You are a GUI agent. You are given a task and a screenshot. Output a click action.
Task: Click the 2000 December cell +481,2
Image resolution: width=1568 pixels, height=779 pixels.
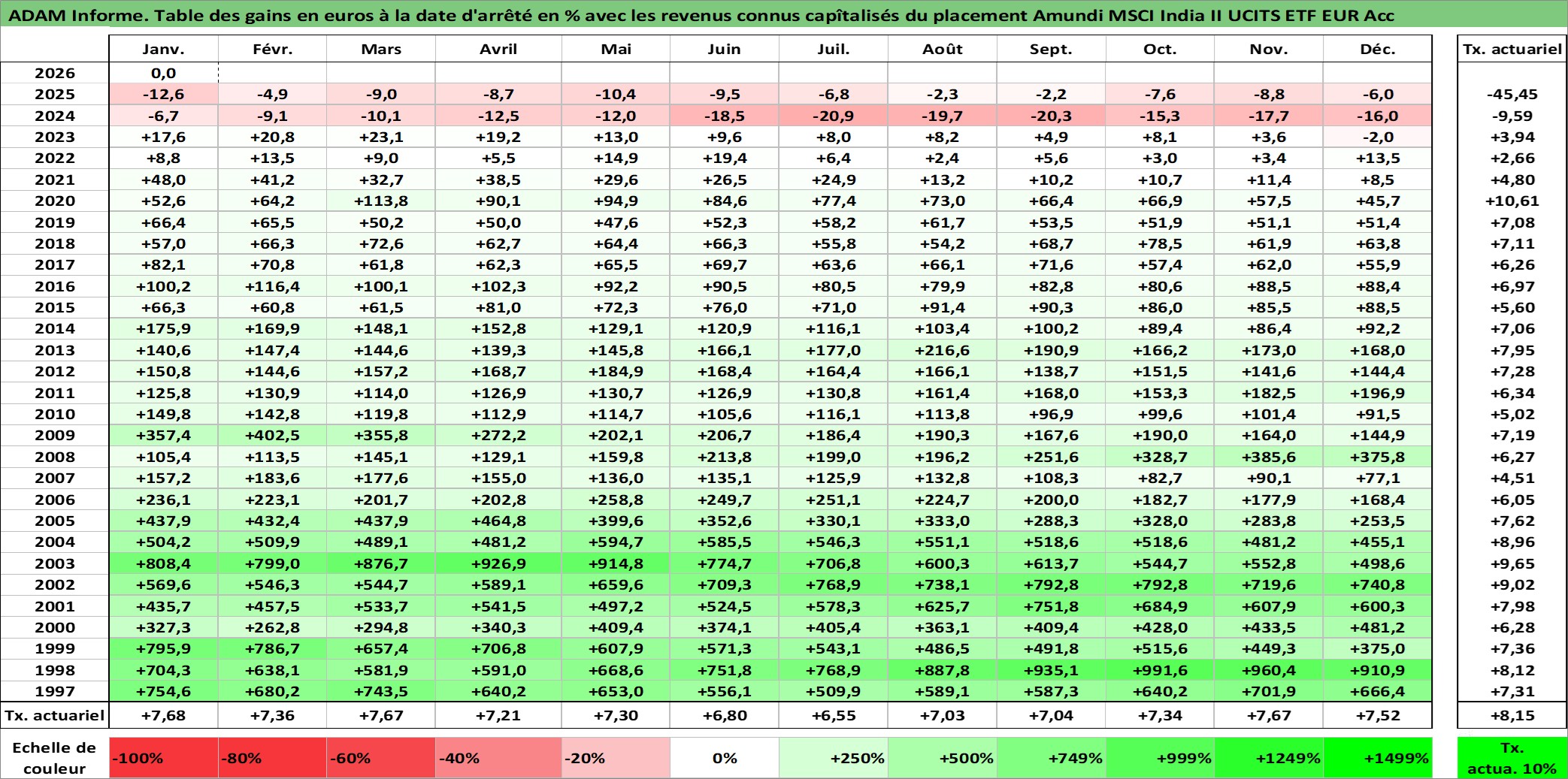point(1378,627)
